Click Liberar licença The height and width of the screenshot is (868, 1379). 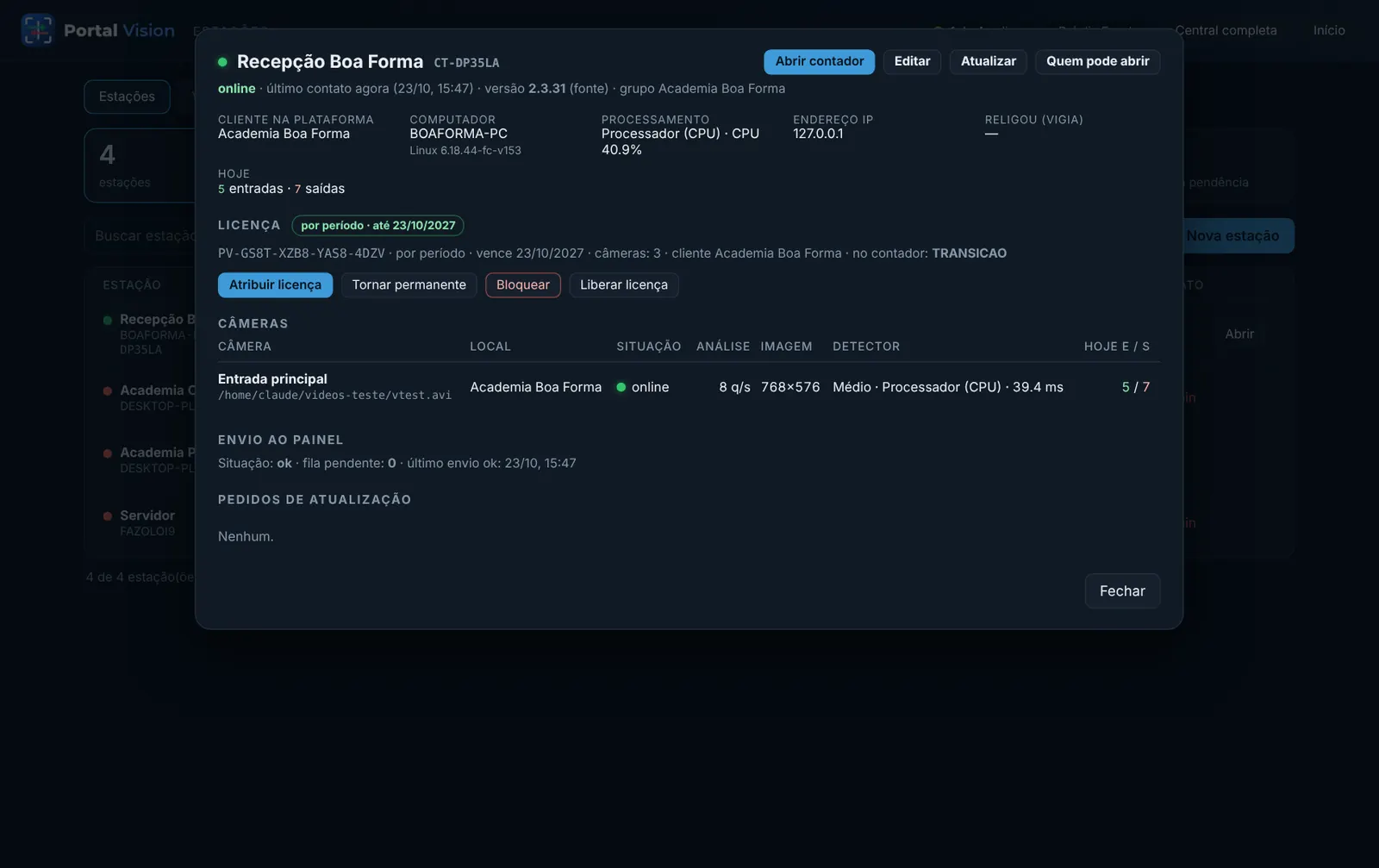click(623, 285)
